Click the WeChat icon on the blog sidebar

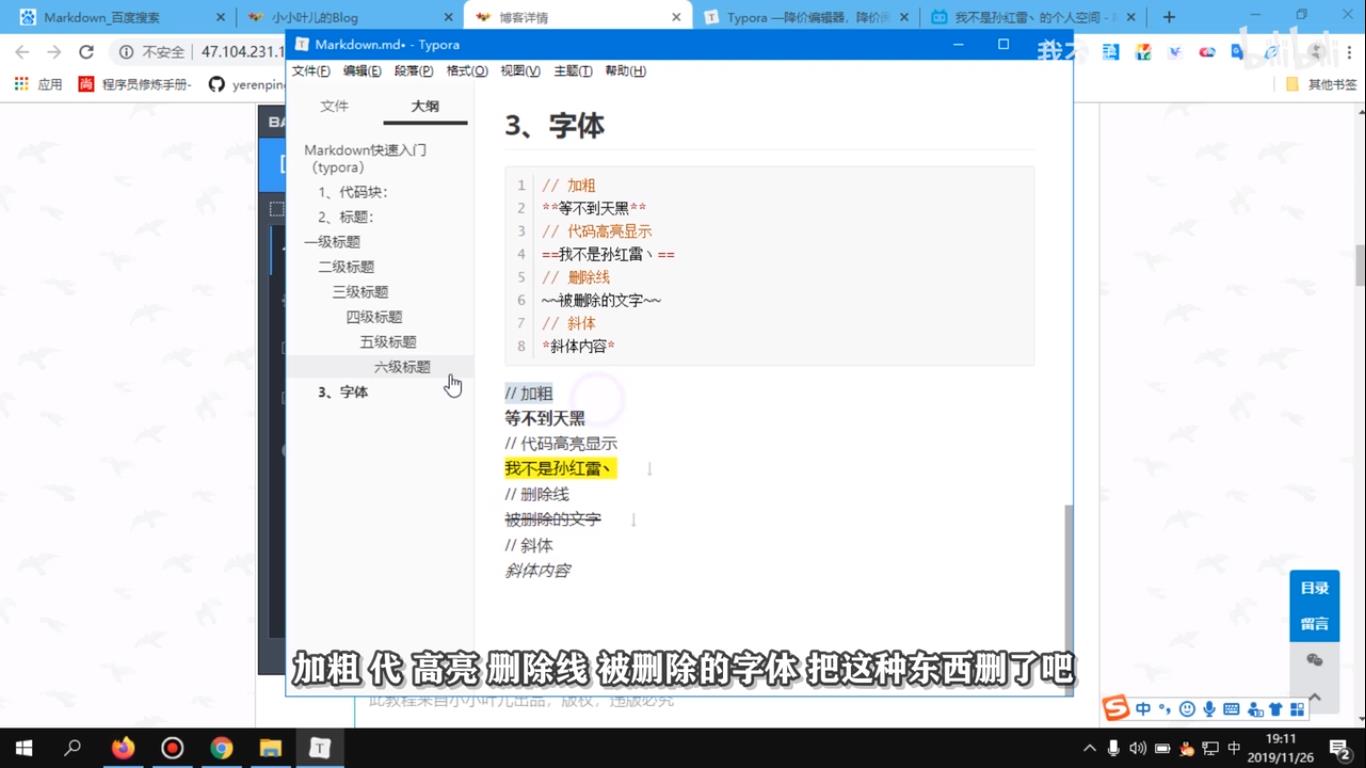click(x=1314, y=660)
